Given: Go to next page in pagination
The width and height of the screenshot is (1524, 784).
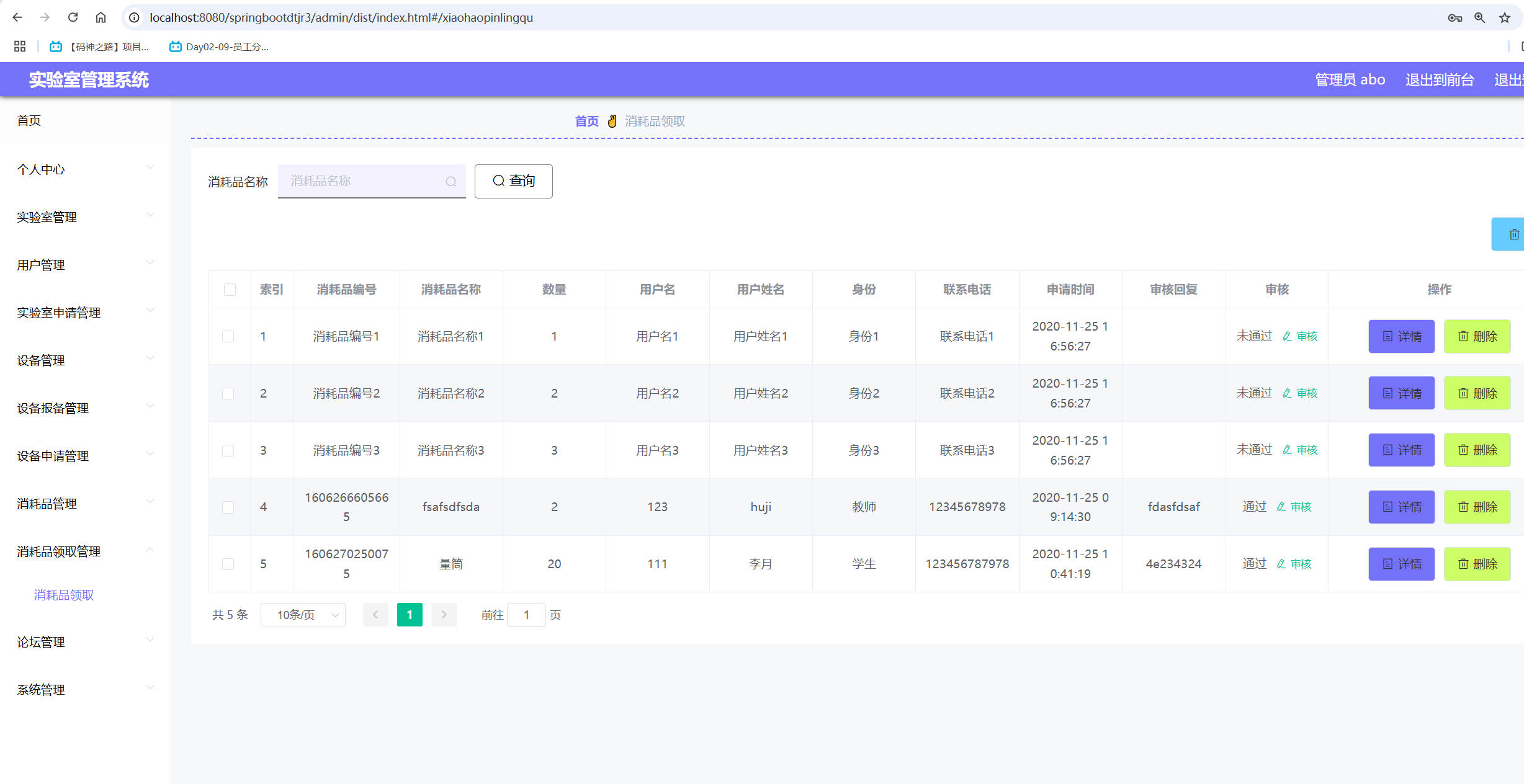Looking at the screenshot, I should coord(444,615).
